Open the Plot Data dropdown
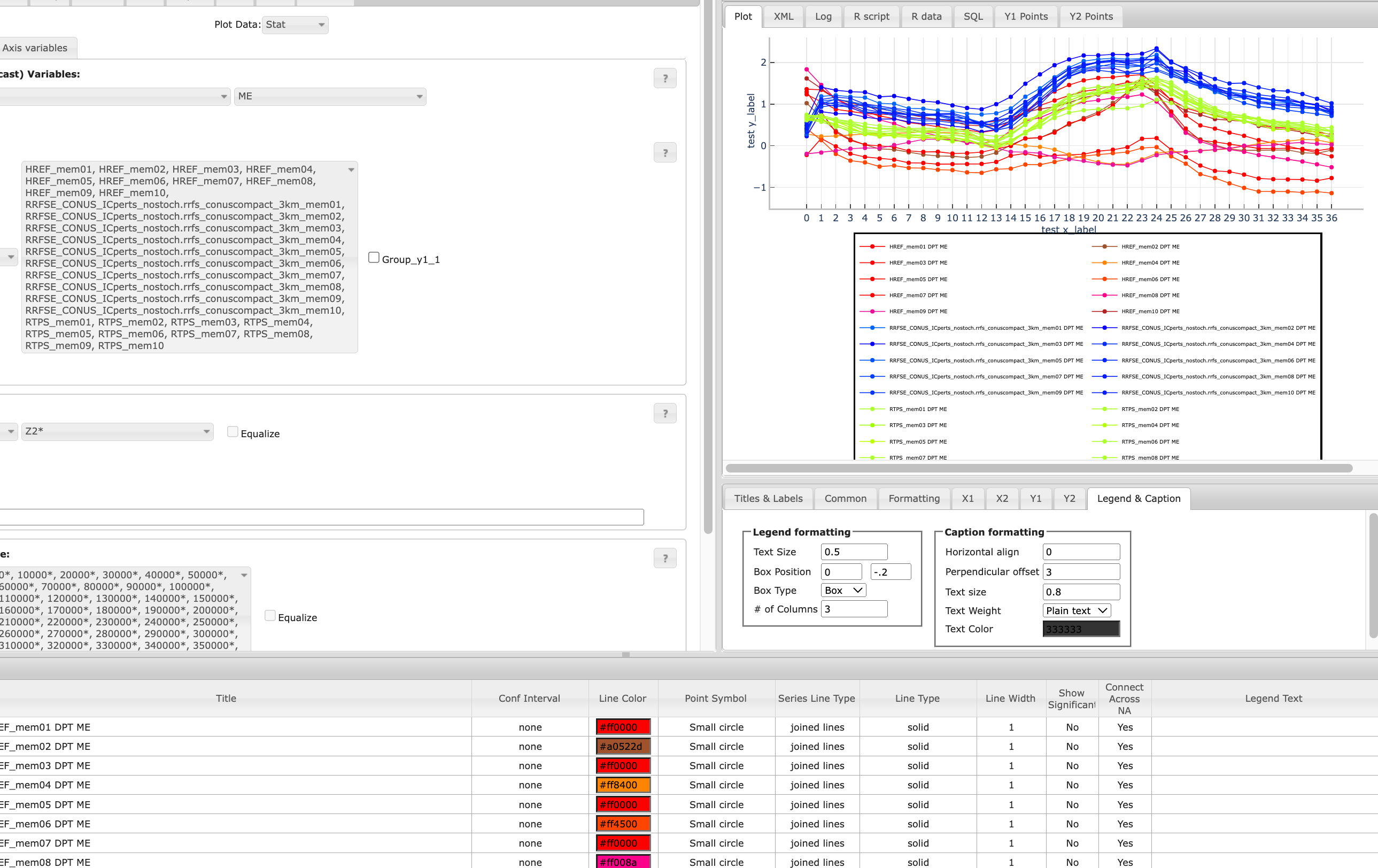The width and height of the screenshot is (1378, 868). click(x=295, y=25)
